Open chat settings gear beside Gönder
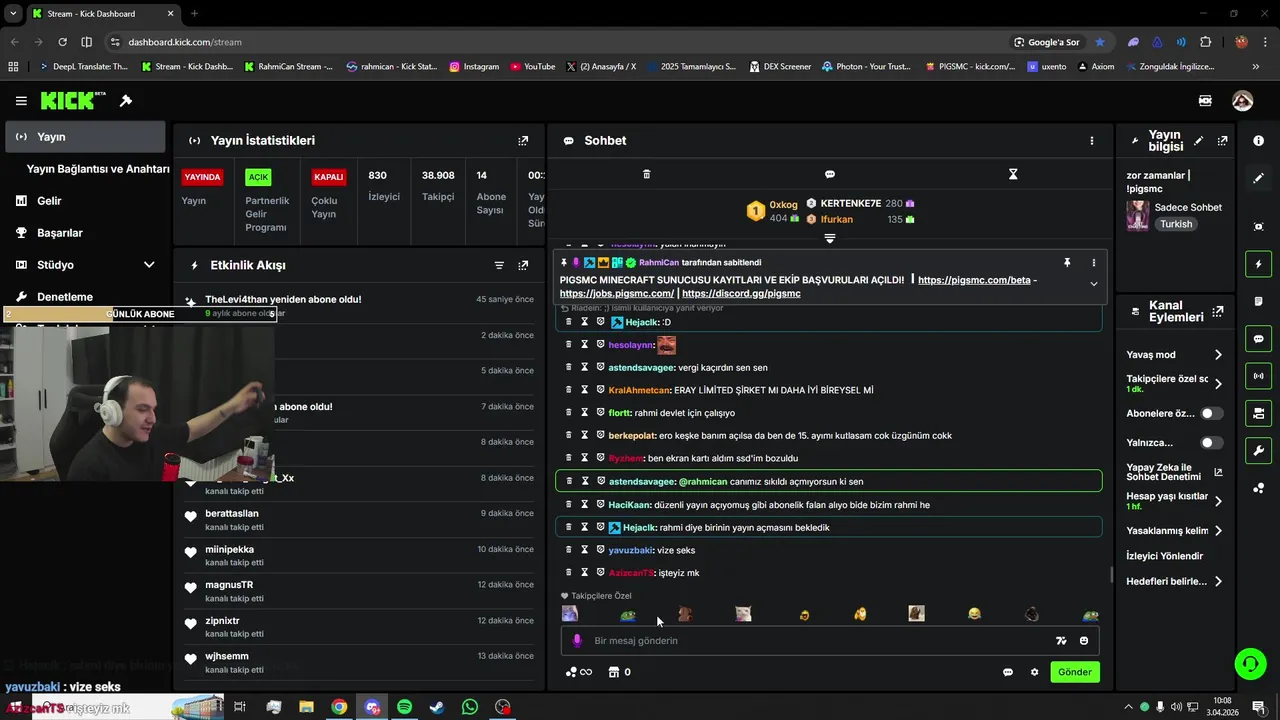 [x=1034, y=672]
